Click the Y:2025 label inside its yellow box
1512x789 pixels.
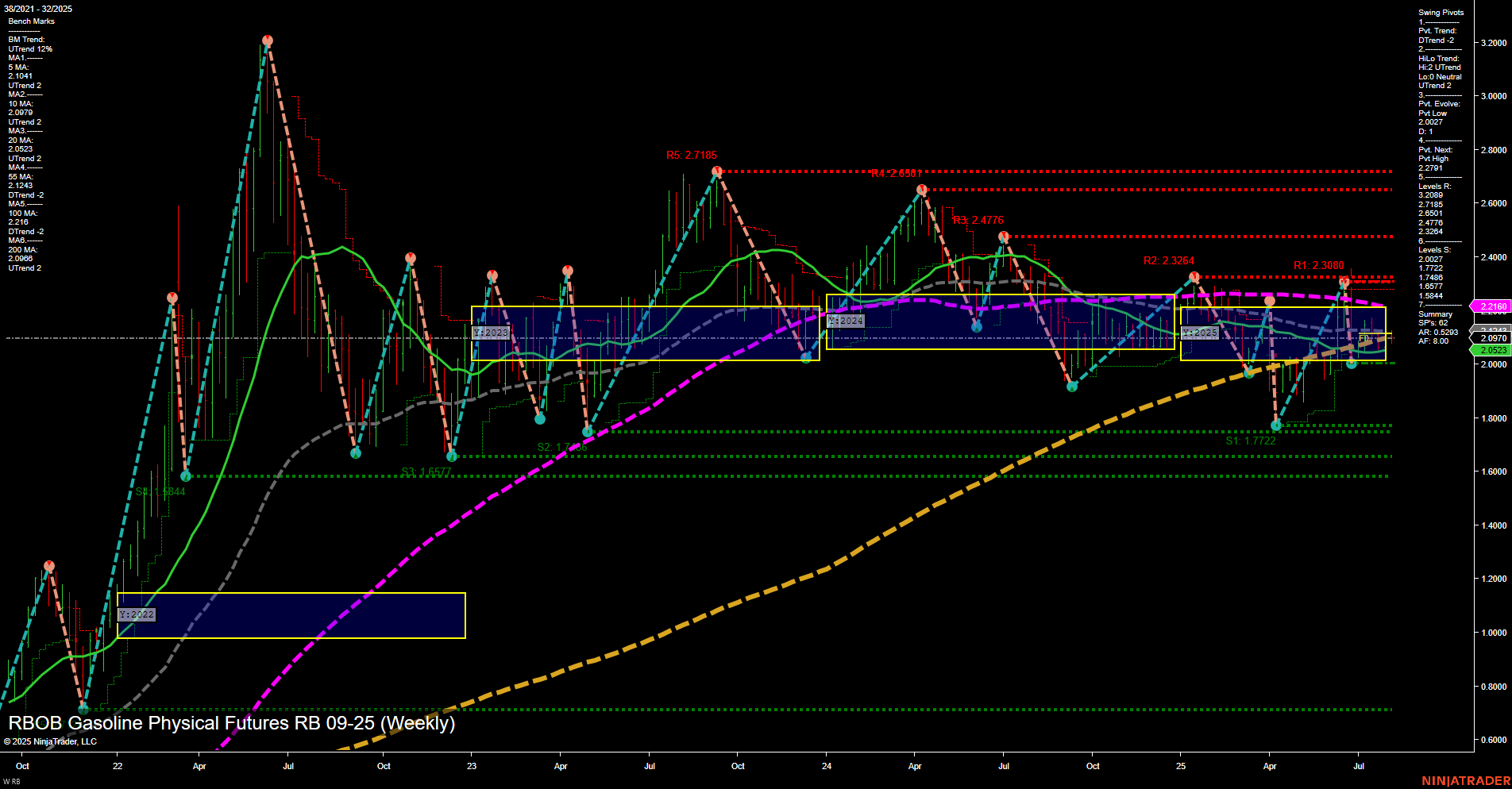1200,332
